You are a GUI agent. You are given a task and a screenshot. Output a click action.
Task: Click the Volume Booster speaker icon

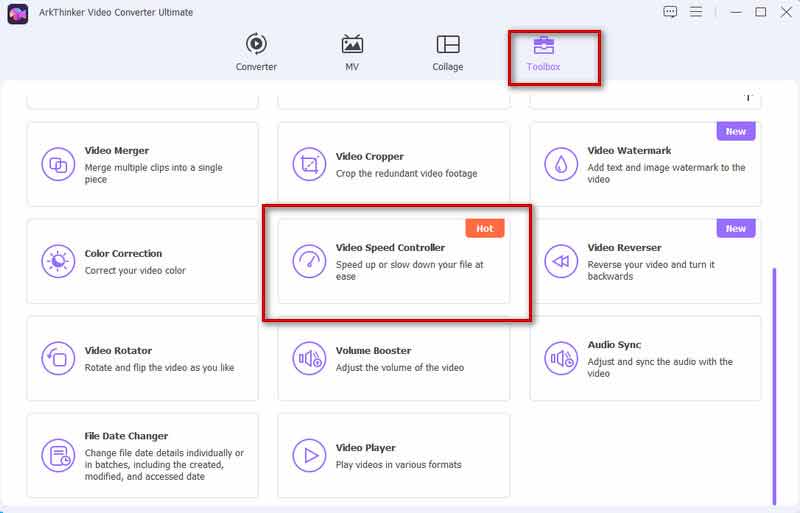tap(309, 358)
